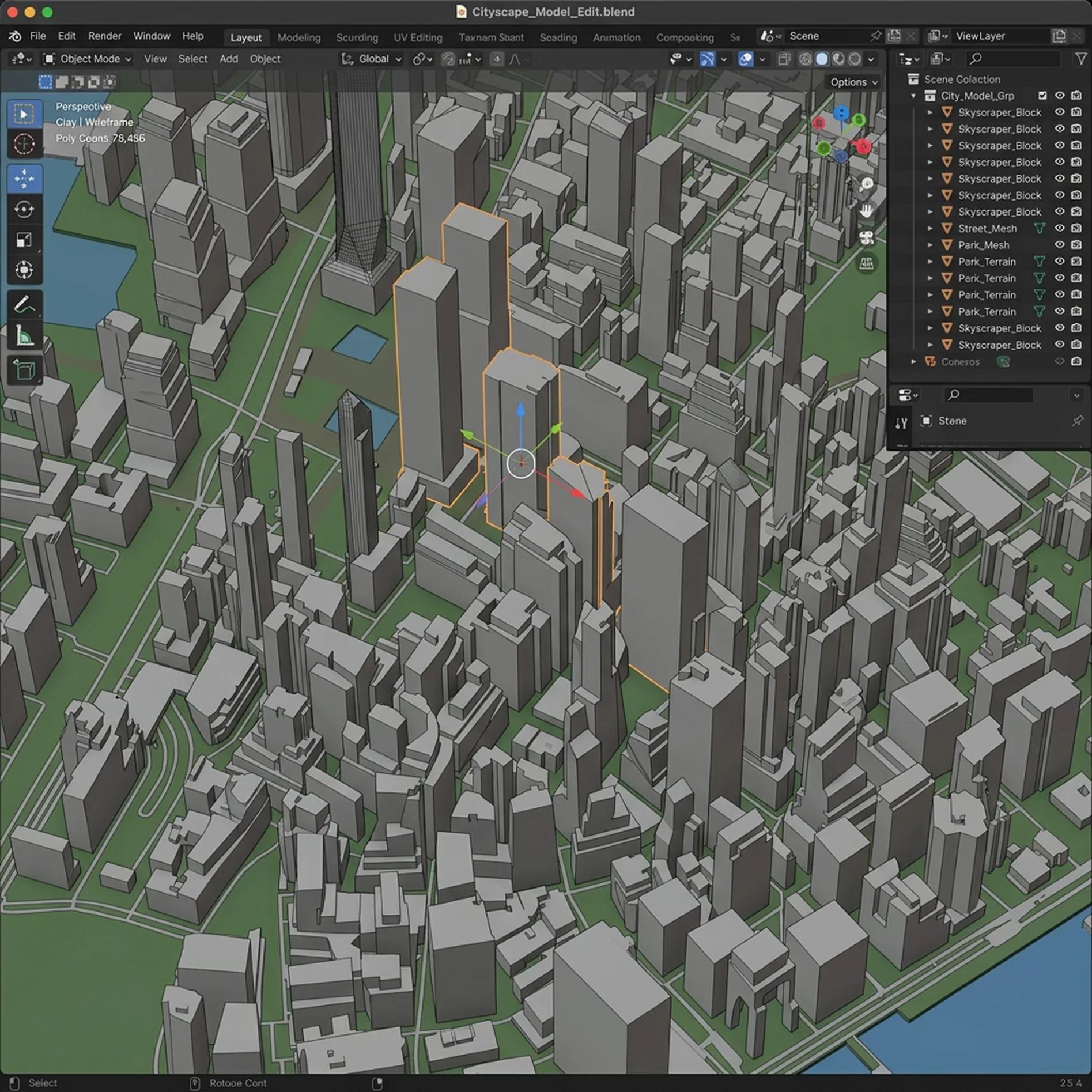Hide City_Model_Grp using its eye icon

[1059, 96]
